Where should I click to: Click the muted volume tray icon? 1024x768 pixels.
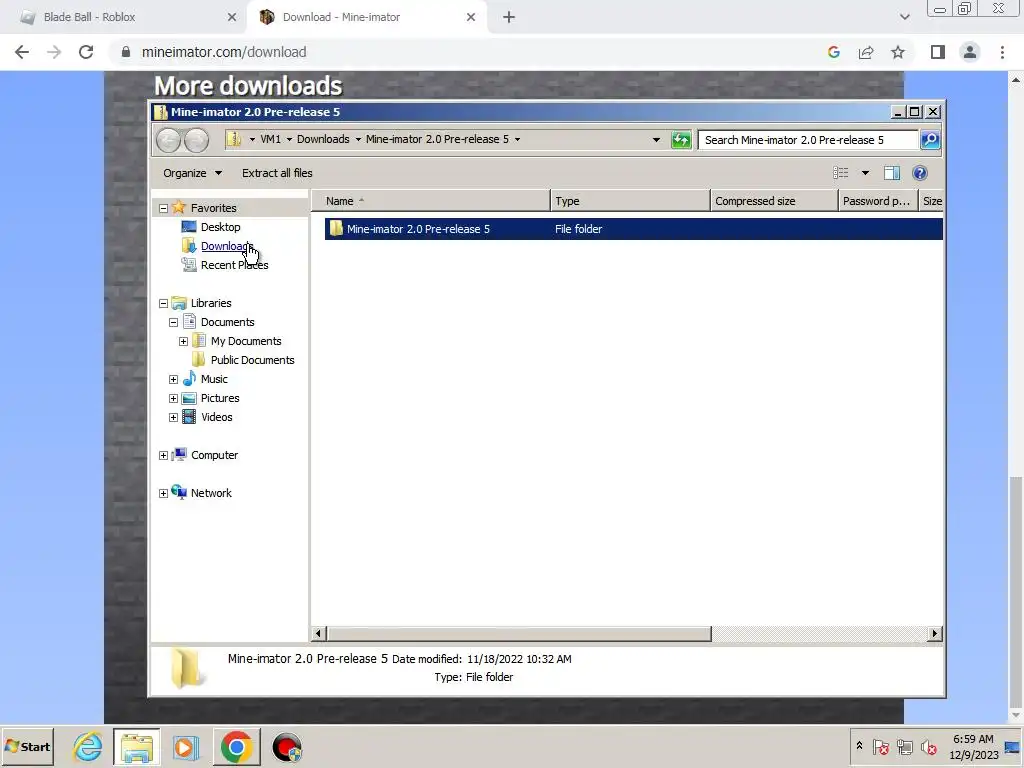929,746
